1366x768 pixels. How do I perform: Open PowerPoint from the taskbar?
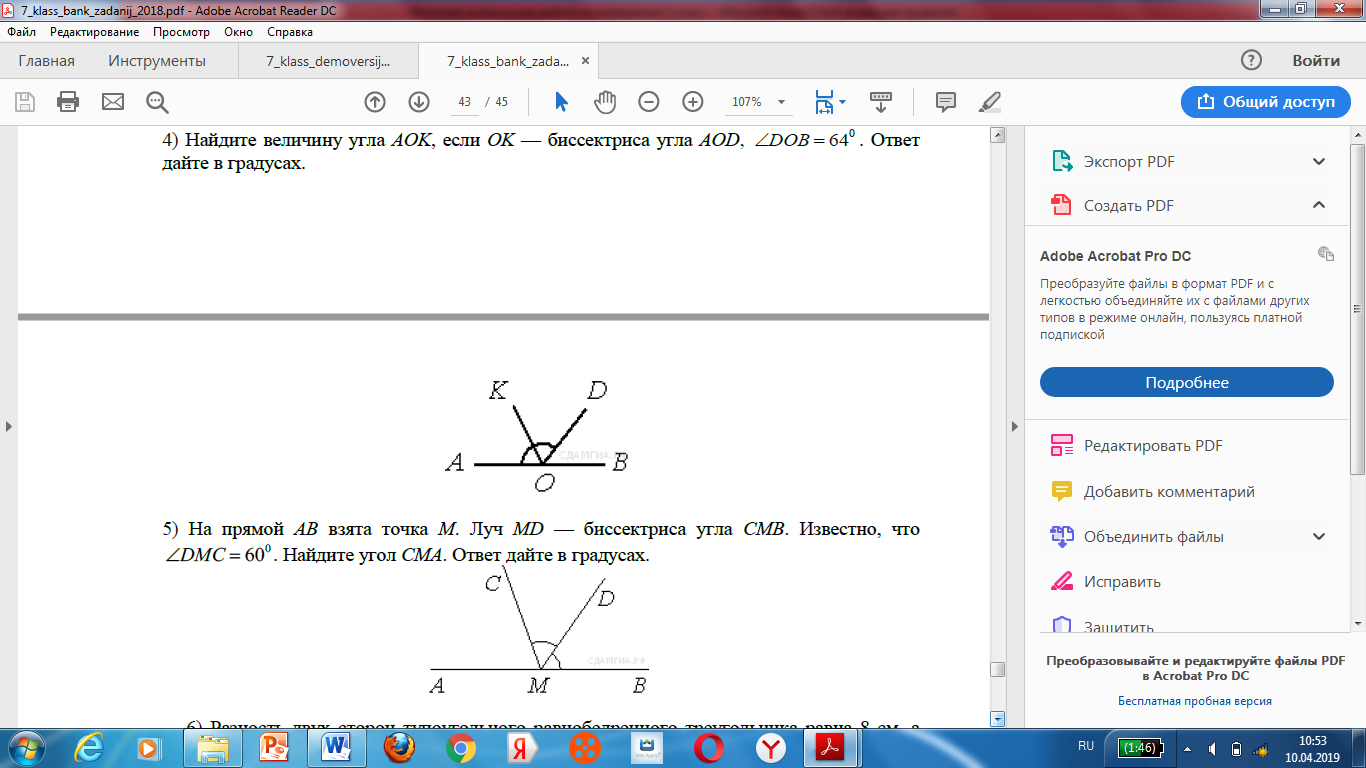coord(273,747)
